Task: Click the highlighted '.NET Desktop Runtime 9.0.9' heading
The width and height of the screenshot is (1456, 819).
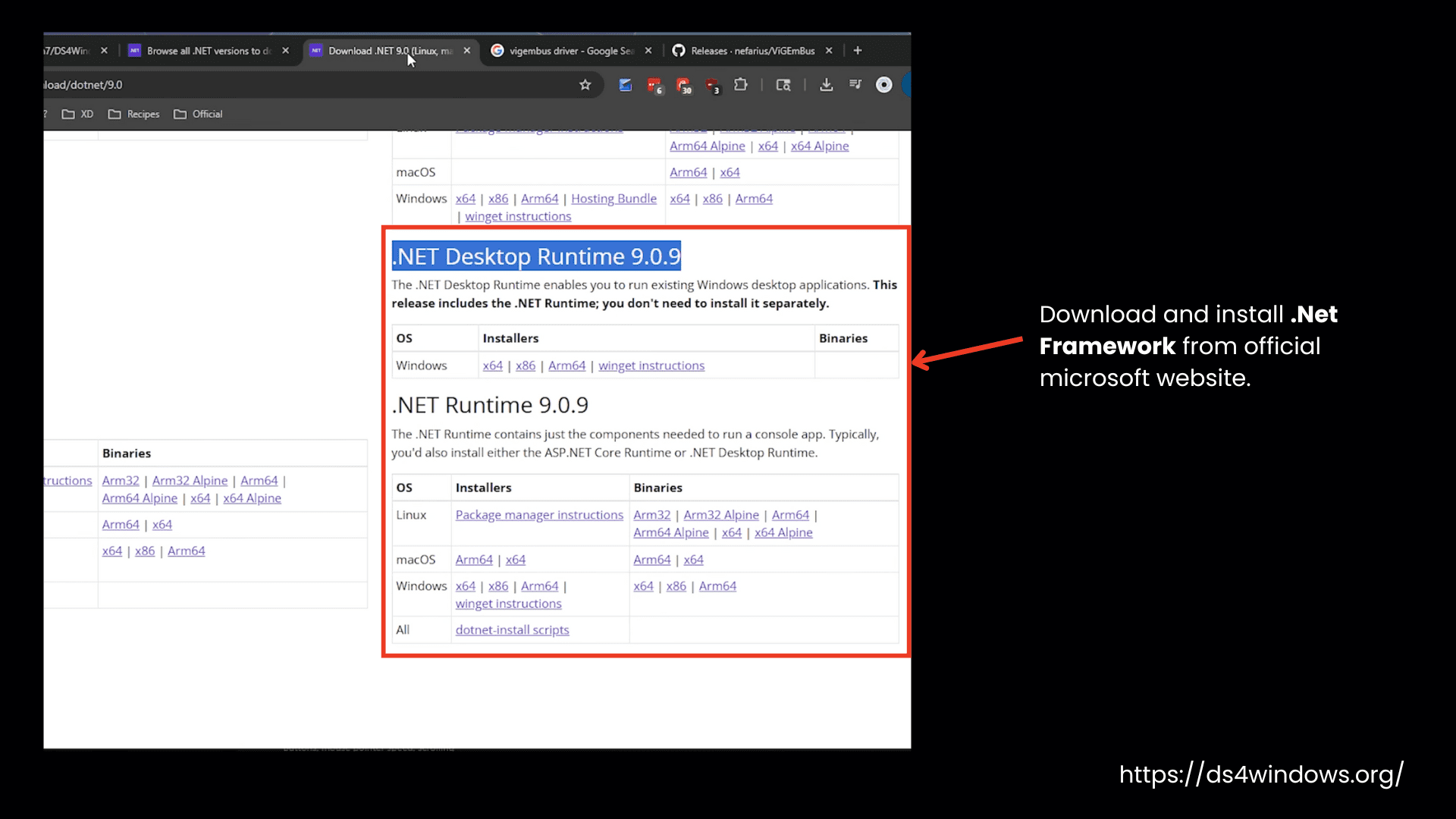Action: (x=536, y=256)
